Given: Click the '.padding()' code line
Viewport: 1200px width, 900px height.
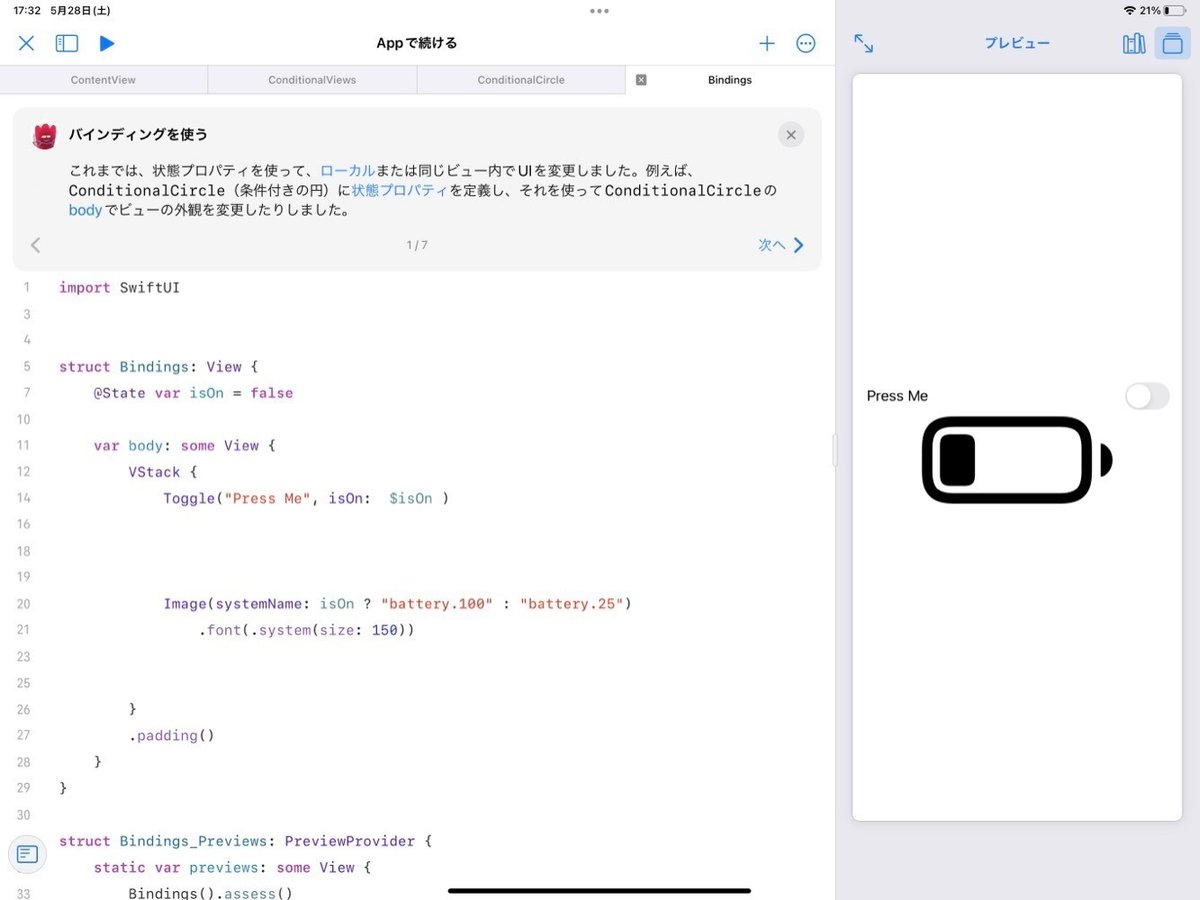Looking at the screenshot, I should [171, 735].
